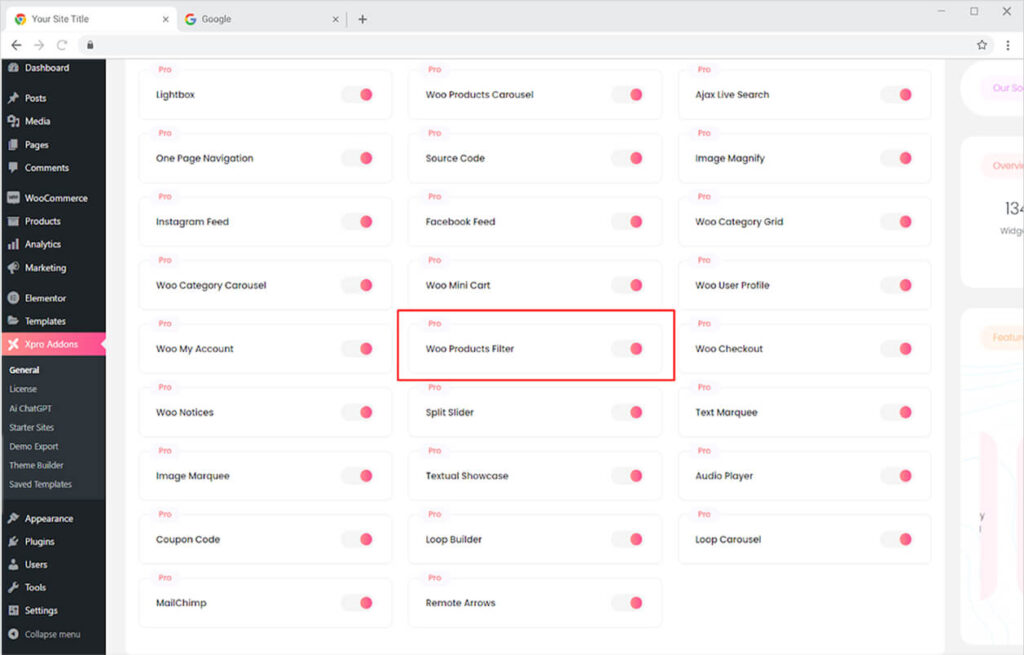Viewport: 1024px width, 655px height.
Task: Toggle the MailChimp widget off
Action: 359,602
